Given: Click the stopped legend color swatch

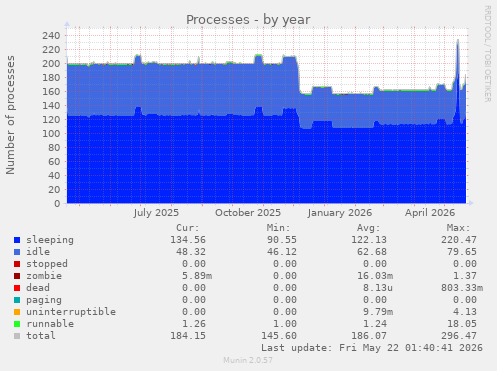Looking at the screenshot, I should (17, 264).
